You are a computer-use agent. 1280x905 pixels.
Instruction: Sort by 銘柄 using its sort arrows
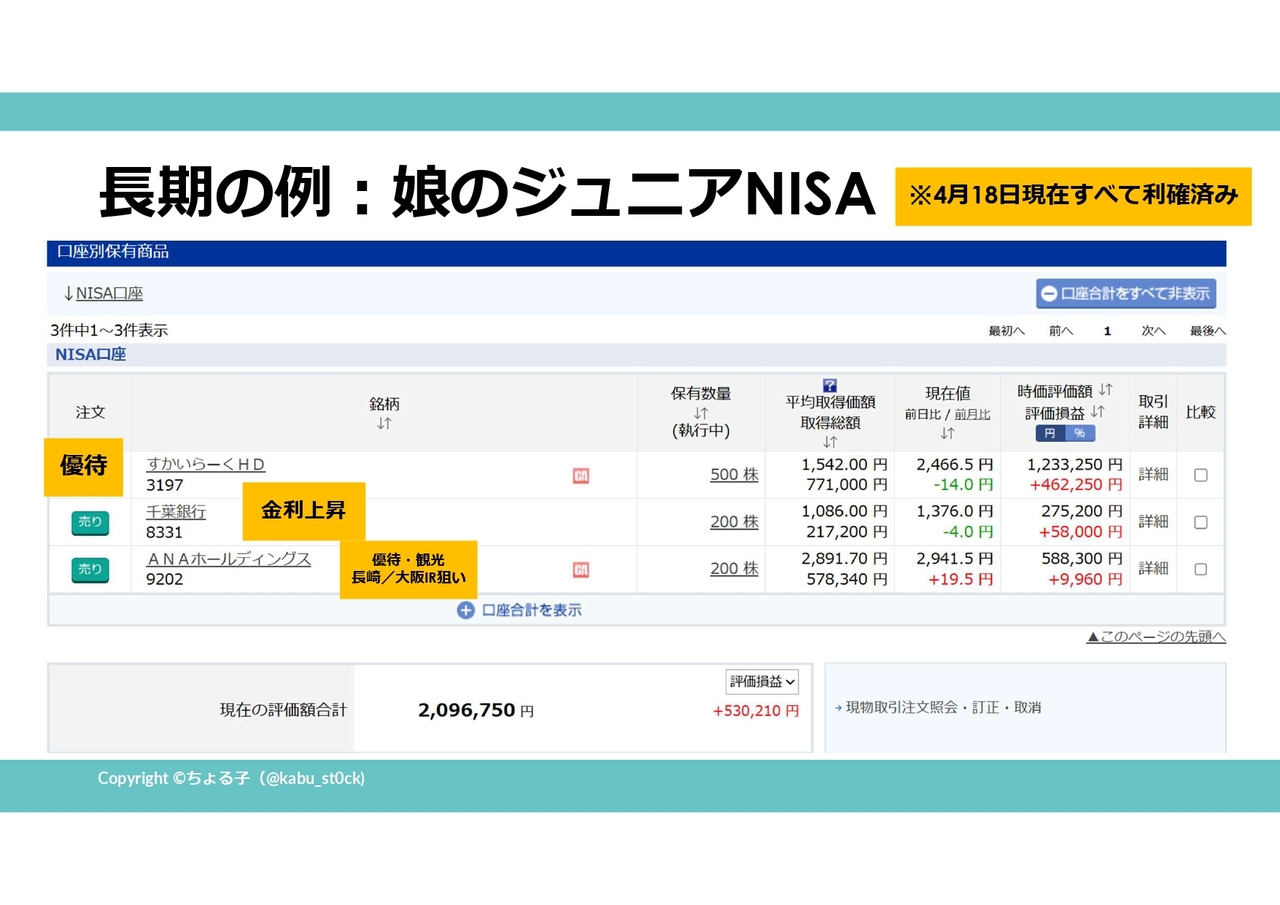(x=384, y=424)
